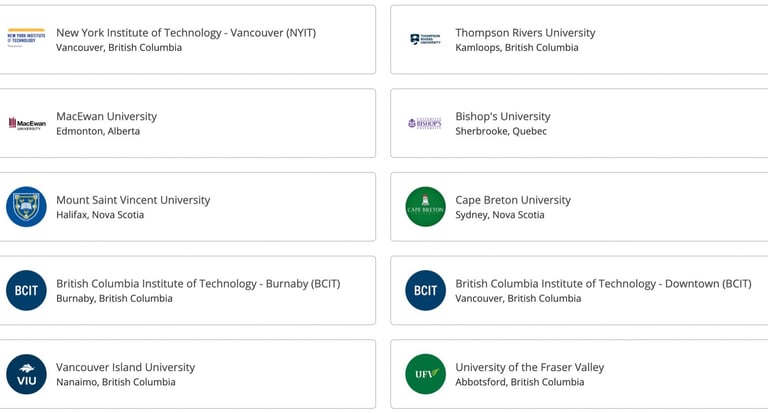Choose British Columbia Institute of Technology - Downtown title
Screen dimensions: 768x413
[x=603, y=284]
